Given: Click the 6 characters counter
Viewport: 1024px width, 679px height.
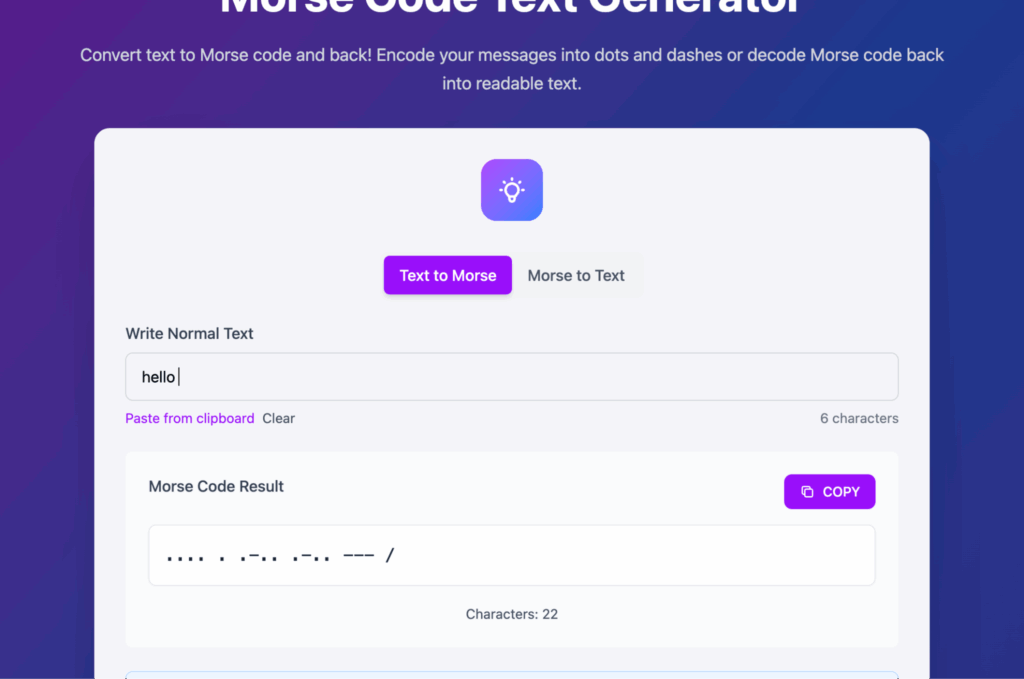Looking at the screenshot, I should tap(858, 418).
